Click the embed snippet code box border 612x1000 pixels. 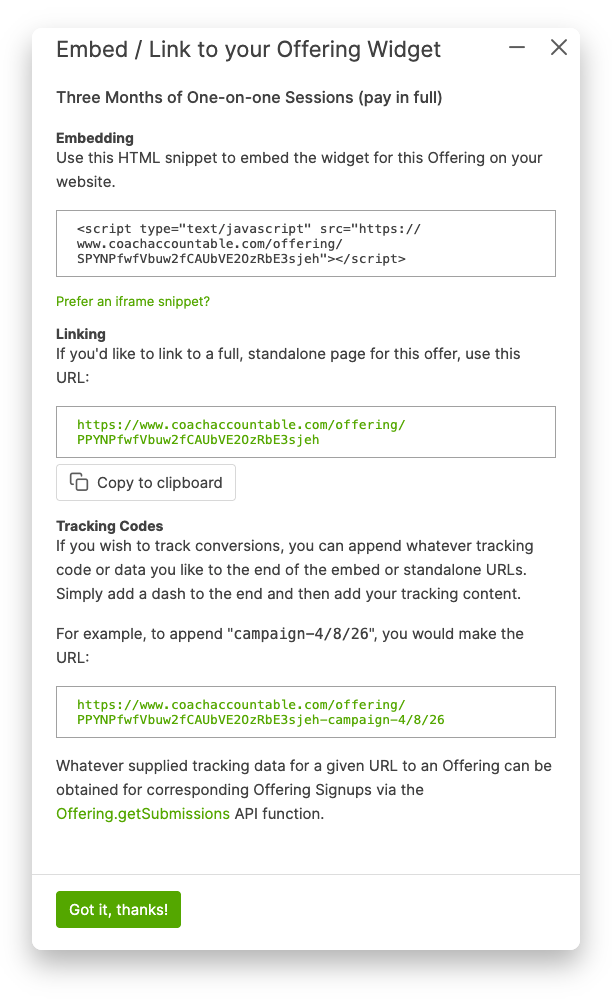point(307,210)
